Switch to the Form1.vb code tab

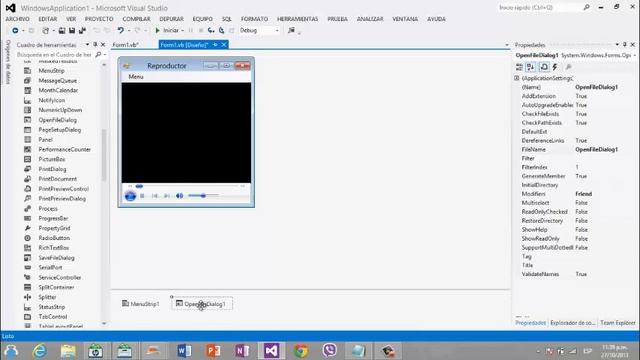click(x=126, y=45)
